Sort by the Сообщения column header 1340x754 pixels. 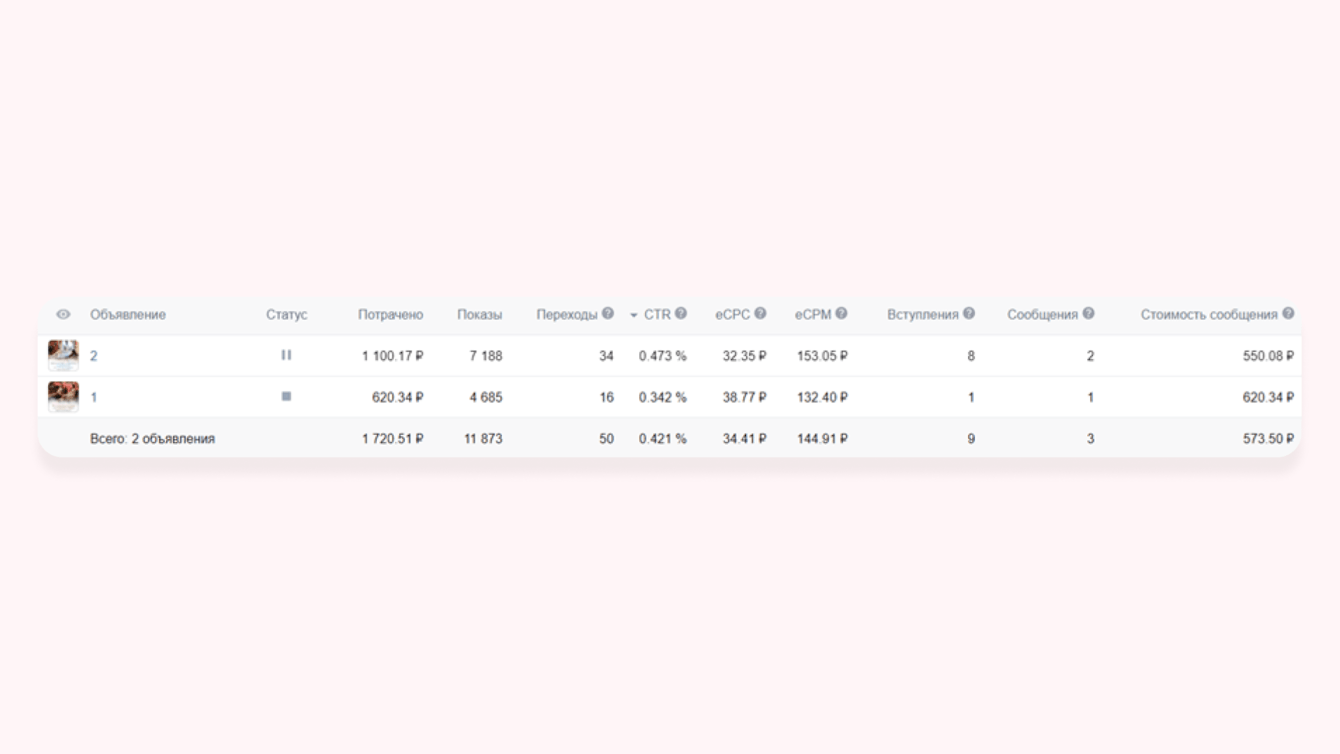[1043, 315]
